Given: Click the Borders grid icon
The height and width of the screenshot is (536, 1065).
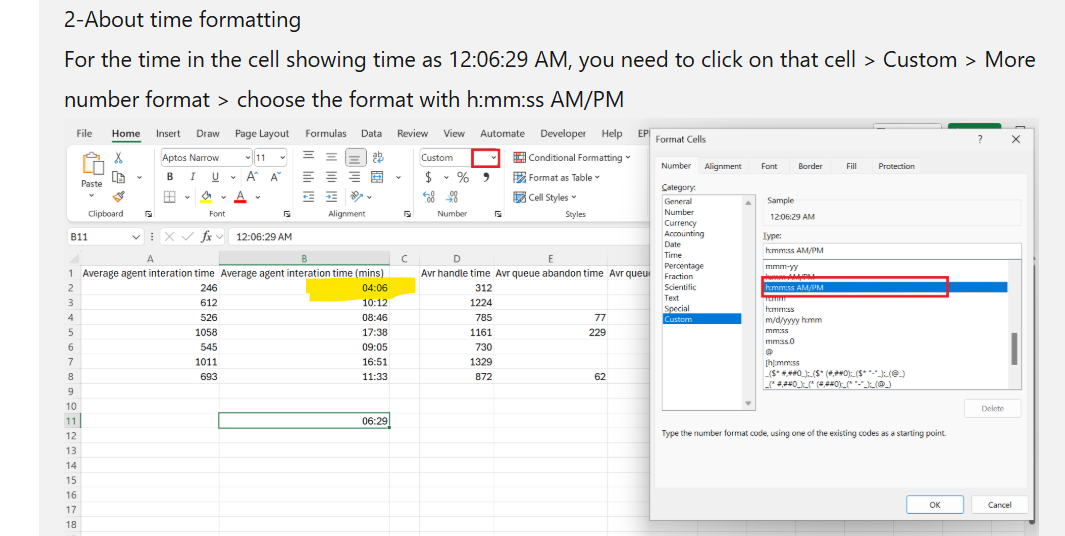Looking at the screenshot, I should [x=170, y=197].
